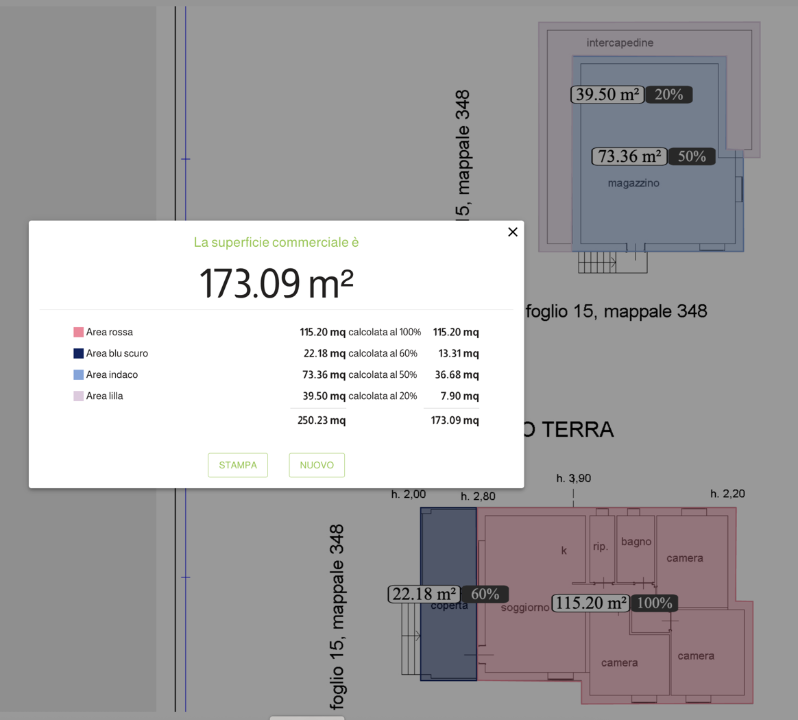Click the 7.90 mq result value

click(x=460, y=396)
